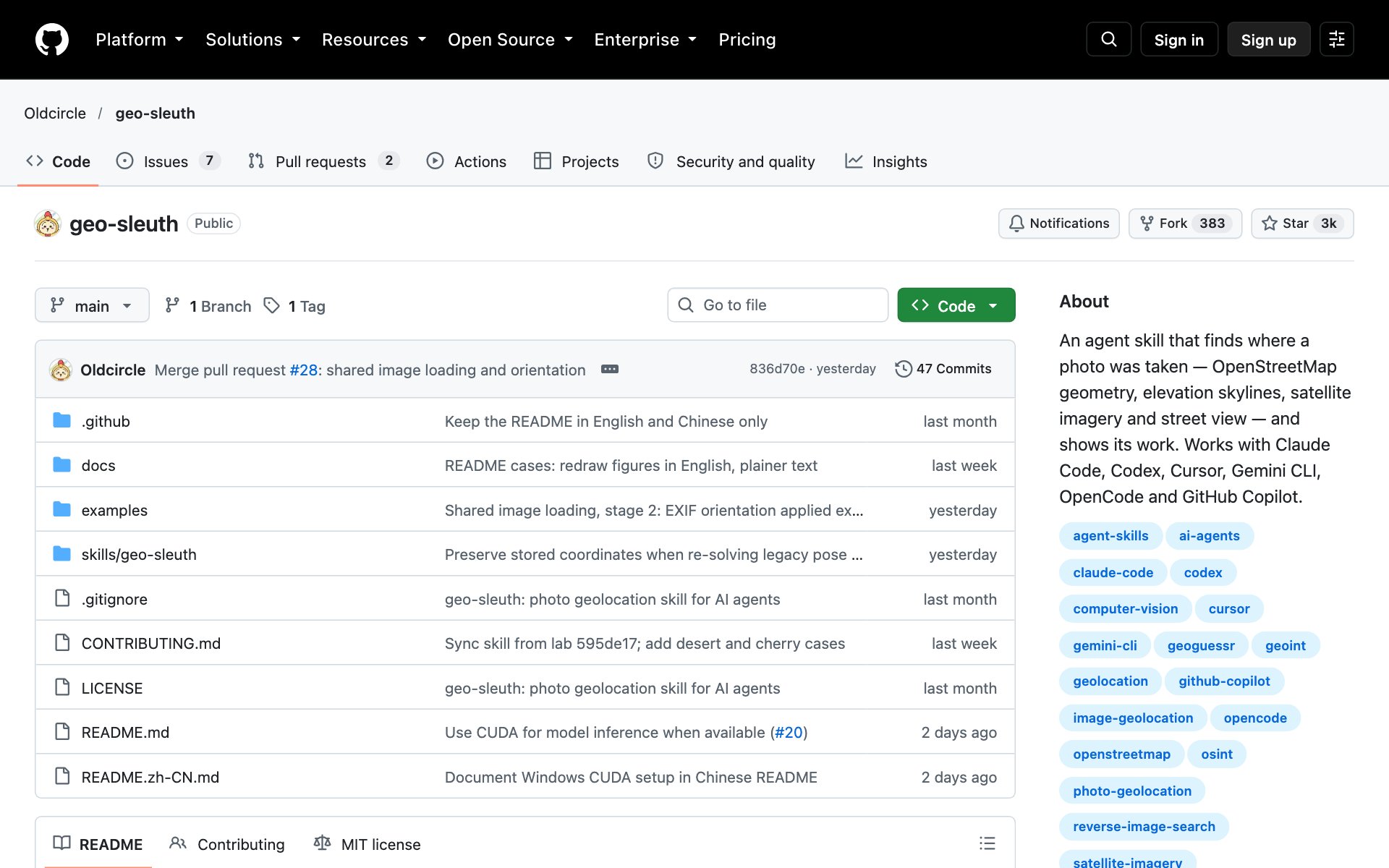Open README.zh-CN.md file

point(150,777)
